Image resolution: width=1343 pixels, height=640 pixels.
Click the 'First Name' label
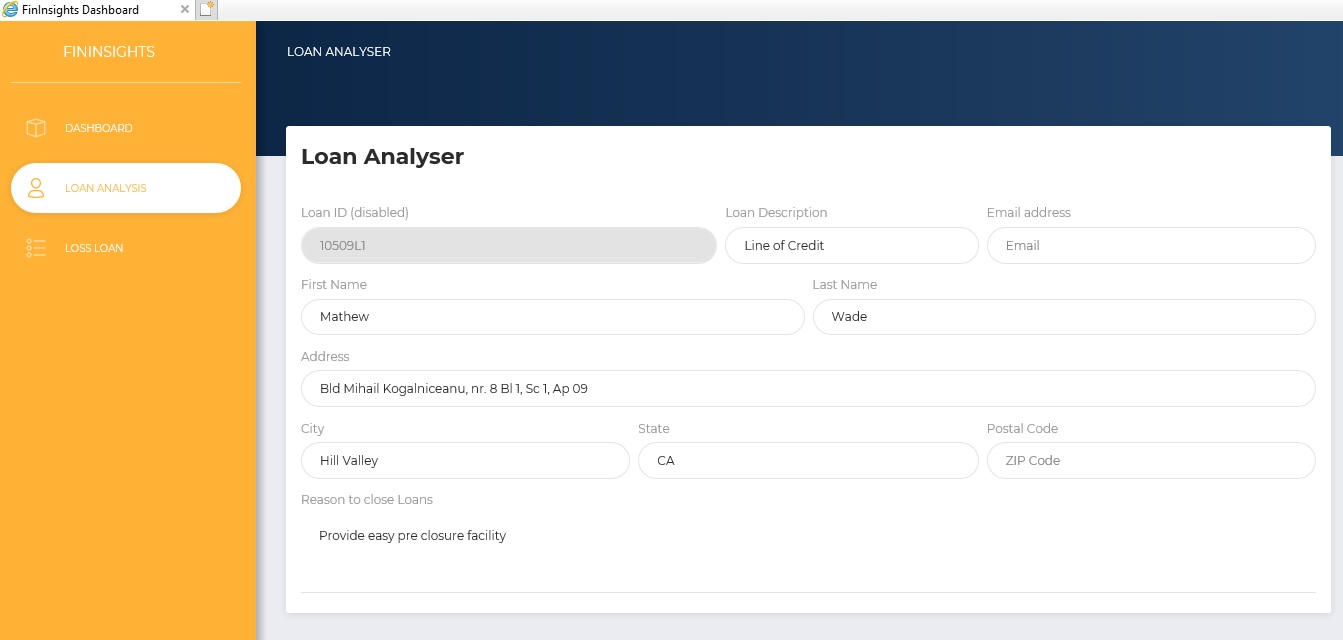pos(334,285)
